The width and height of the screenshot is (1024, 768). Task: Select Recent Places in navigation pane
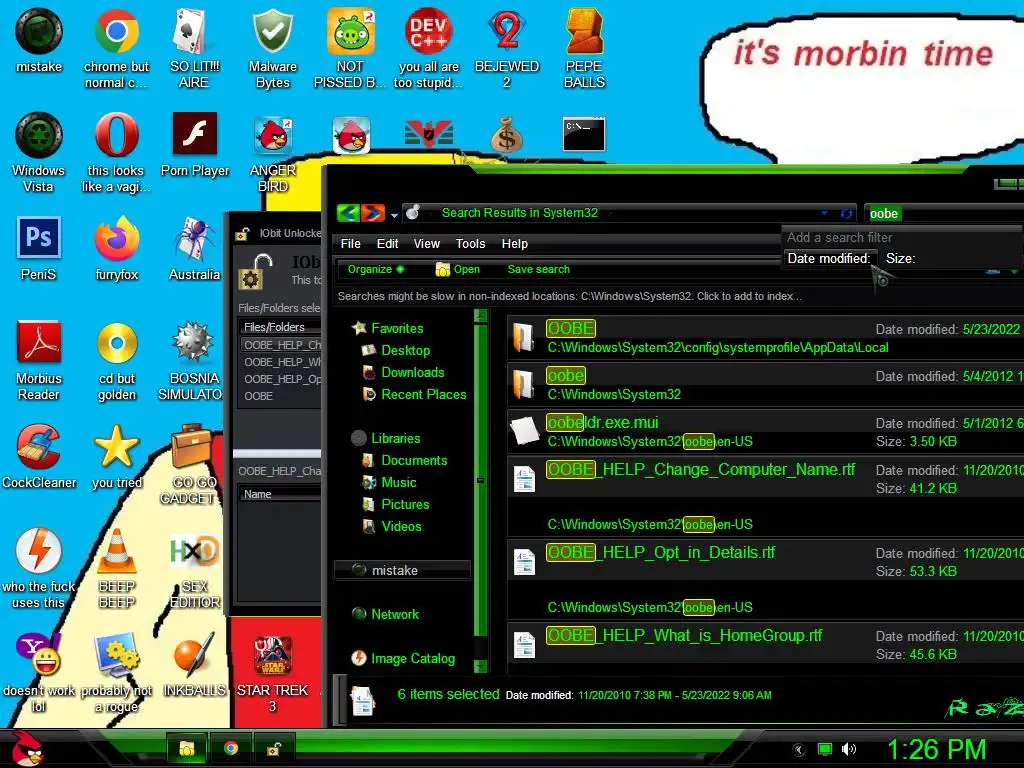pos(415,394)
